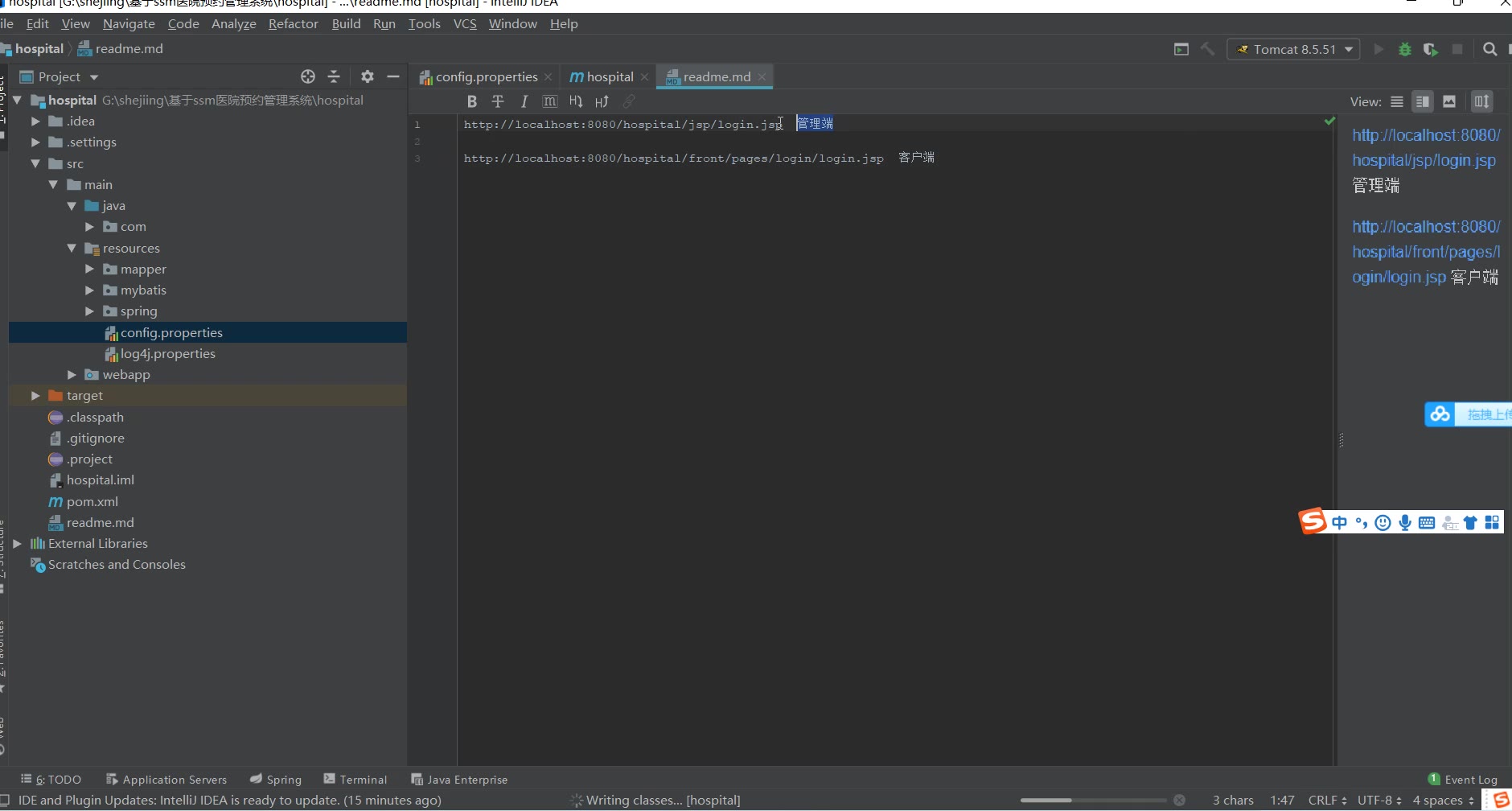The width and height of the screenshot is (1512, 811).
Task: Show editor and preview view
Action: (1423, 101)
